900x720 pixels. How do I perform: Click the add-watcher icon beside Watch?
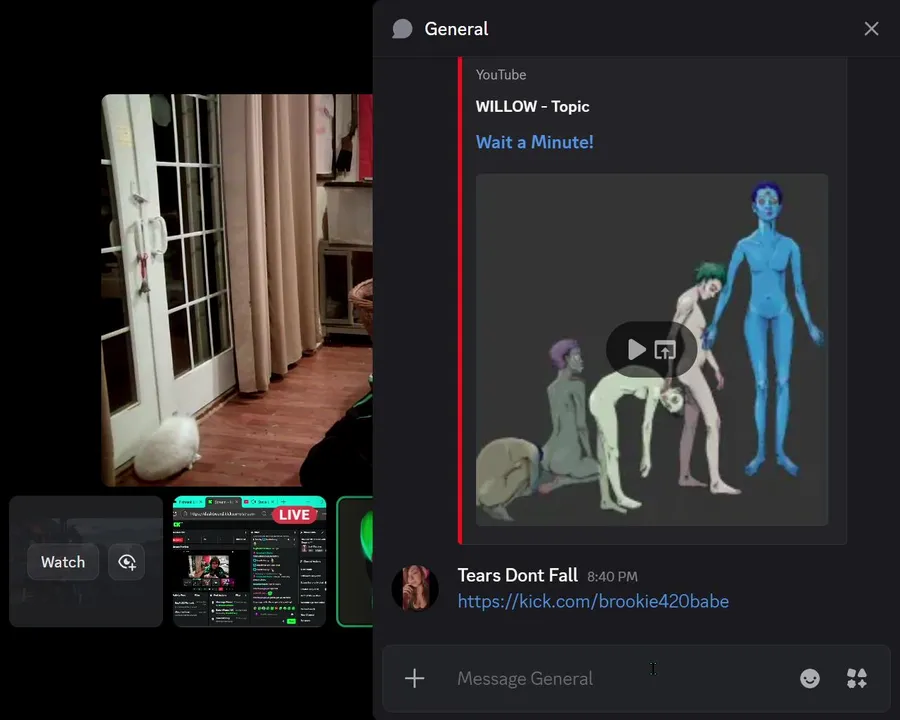click(x=127, y=562)
